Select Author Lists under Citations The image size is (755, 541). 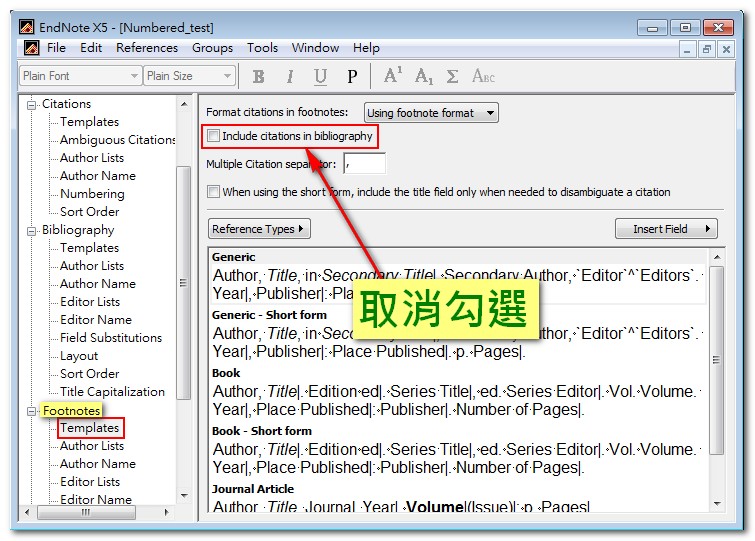[91, 158]
